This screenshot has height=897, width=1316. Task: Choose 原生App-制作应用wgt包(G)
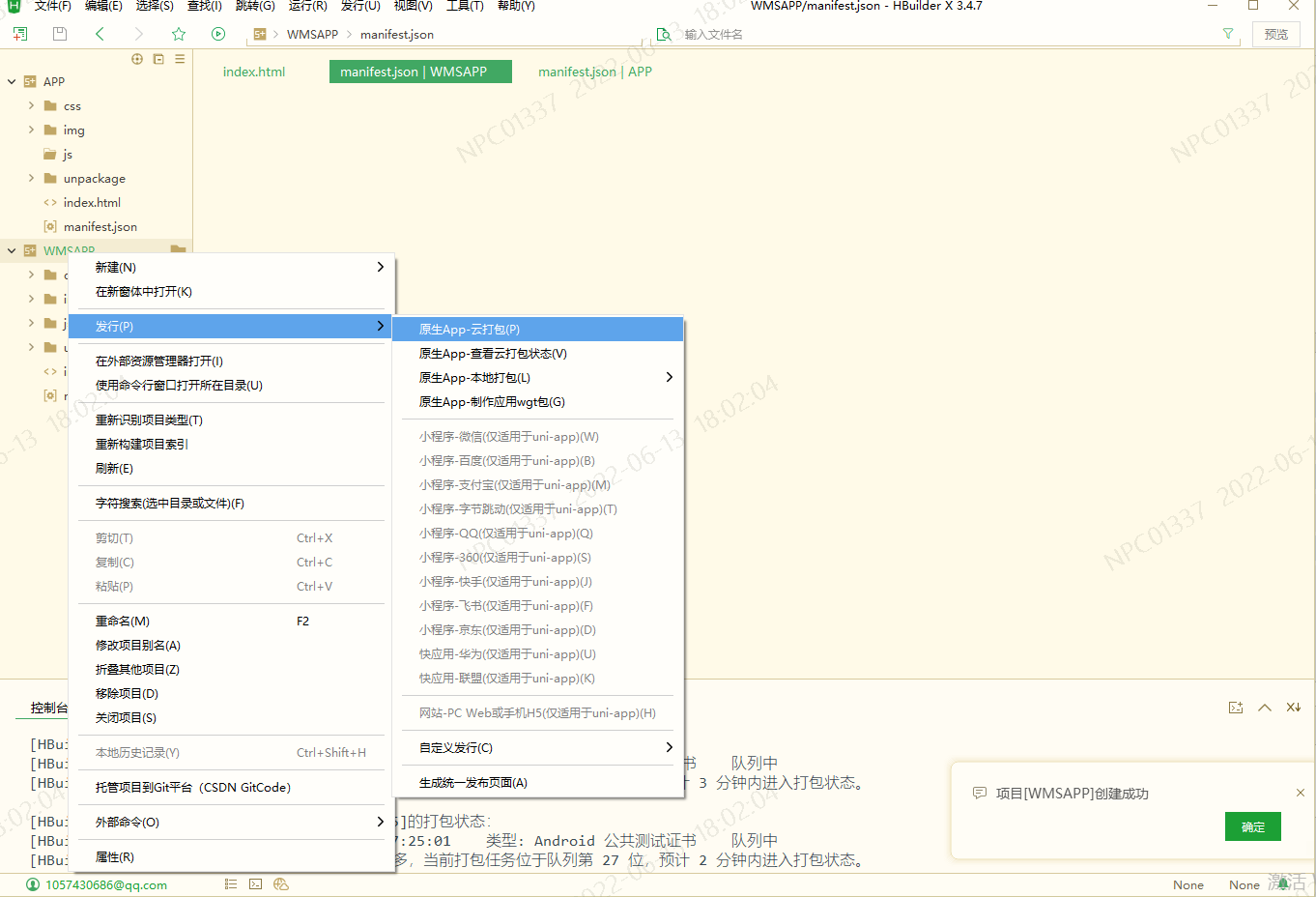[x=538, y=402]
